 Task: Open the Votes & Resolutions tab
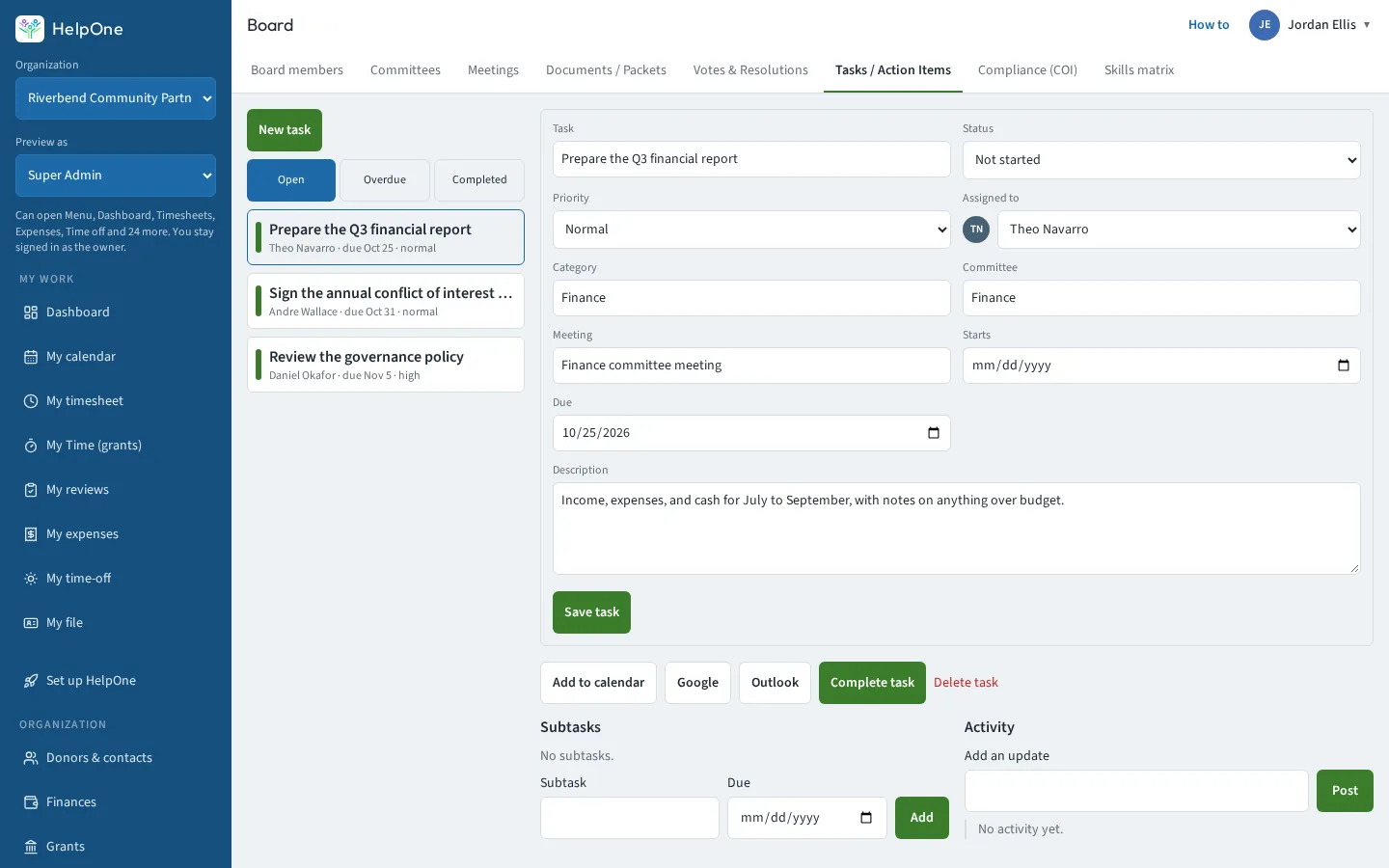click(750, 70)
